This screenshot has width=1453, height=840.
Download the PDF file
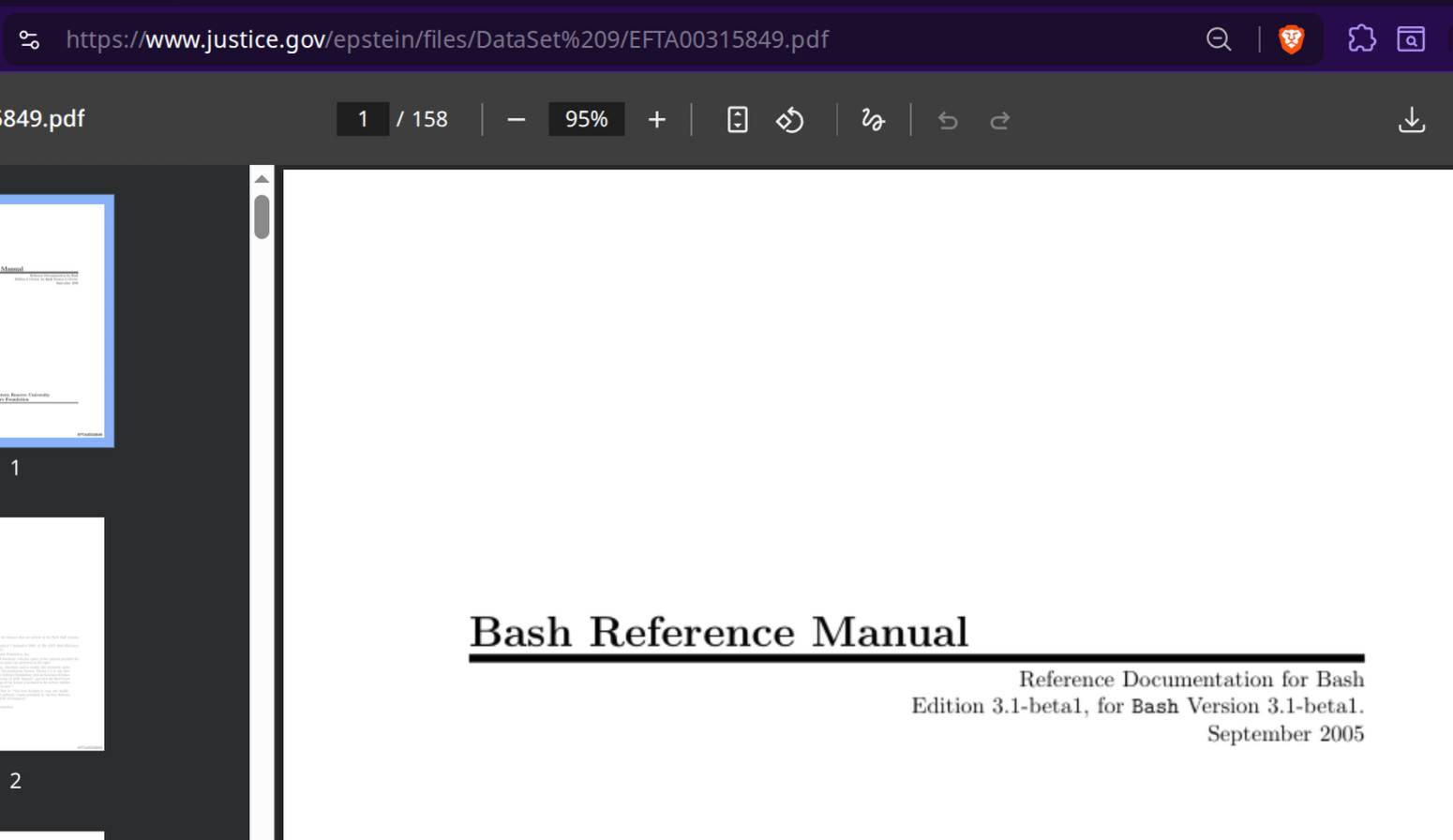1412,120
